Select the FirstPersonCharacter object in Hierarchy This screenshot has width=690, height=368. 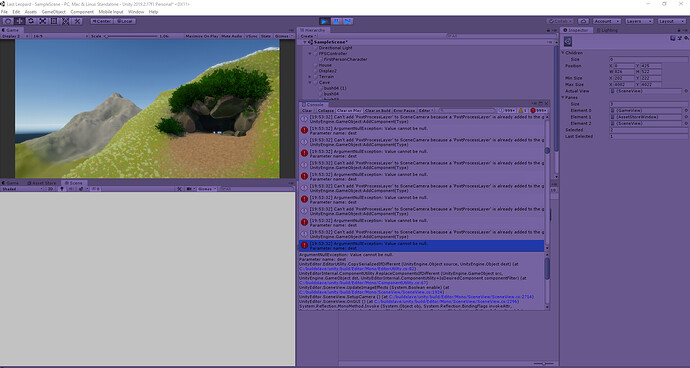[345, 59]
